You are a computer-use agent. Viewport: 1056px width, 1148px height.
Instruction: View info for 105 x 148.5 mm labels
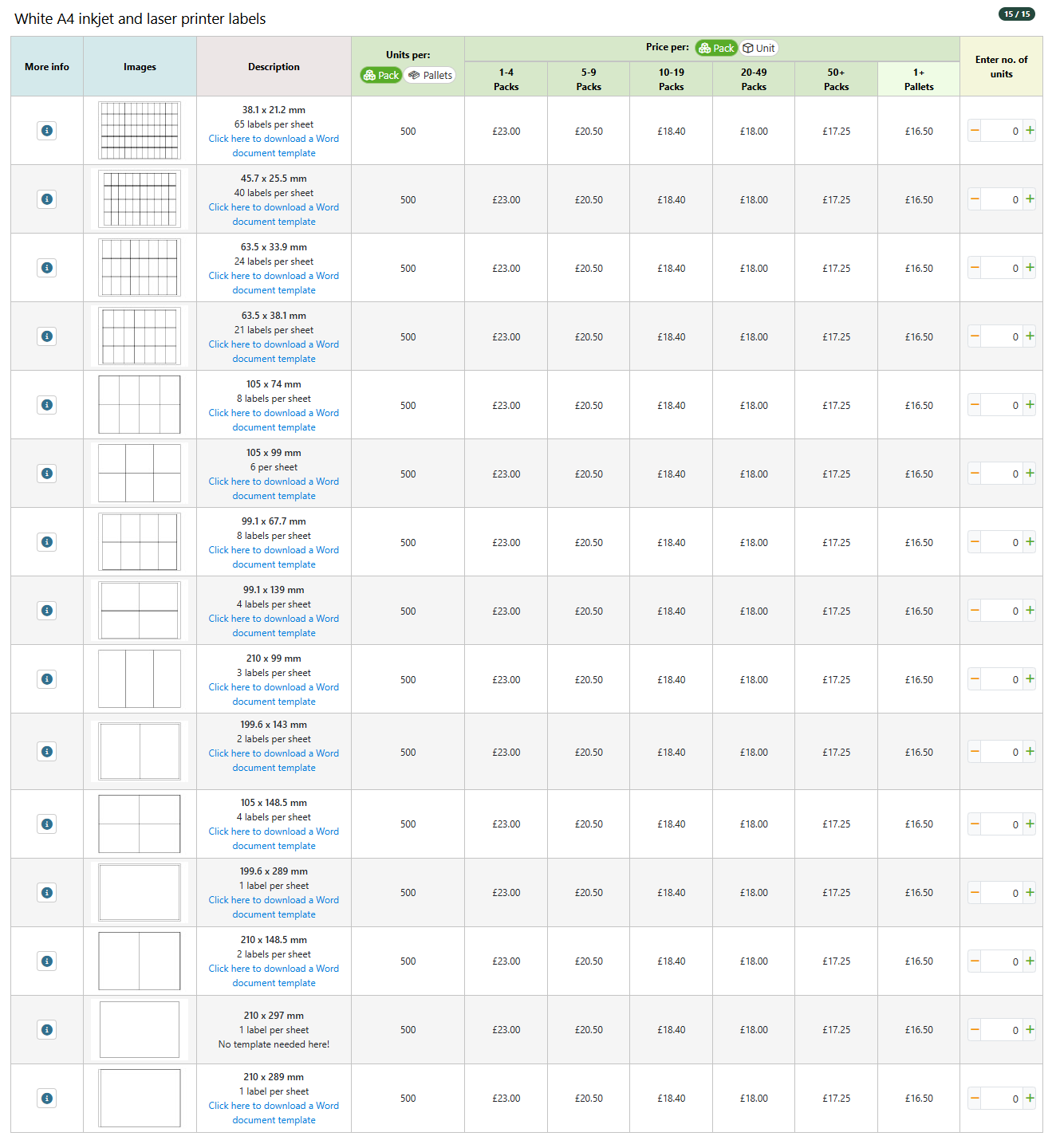click(47, 824)
